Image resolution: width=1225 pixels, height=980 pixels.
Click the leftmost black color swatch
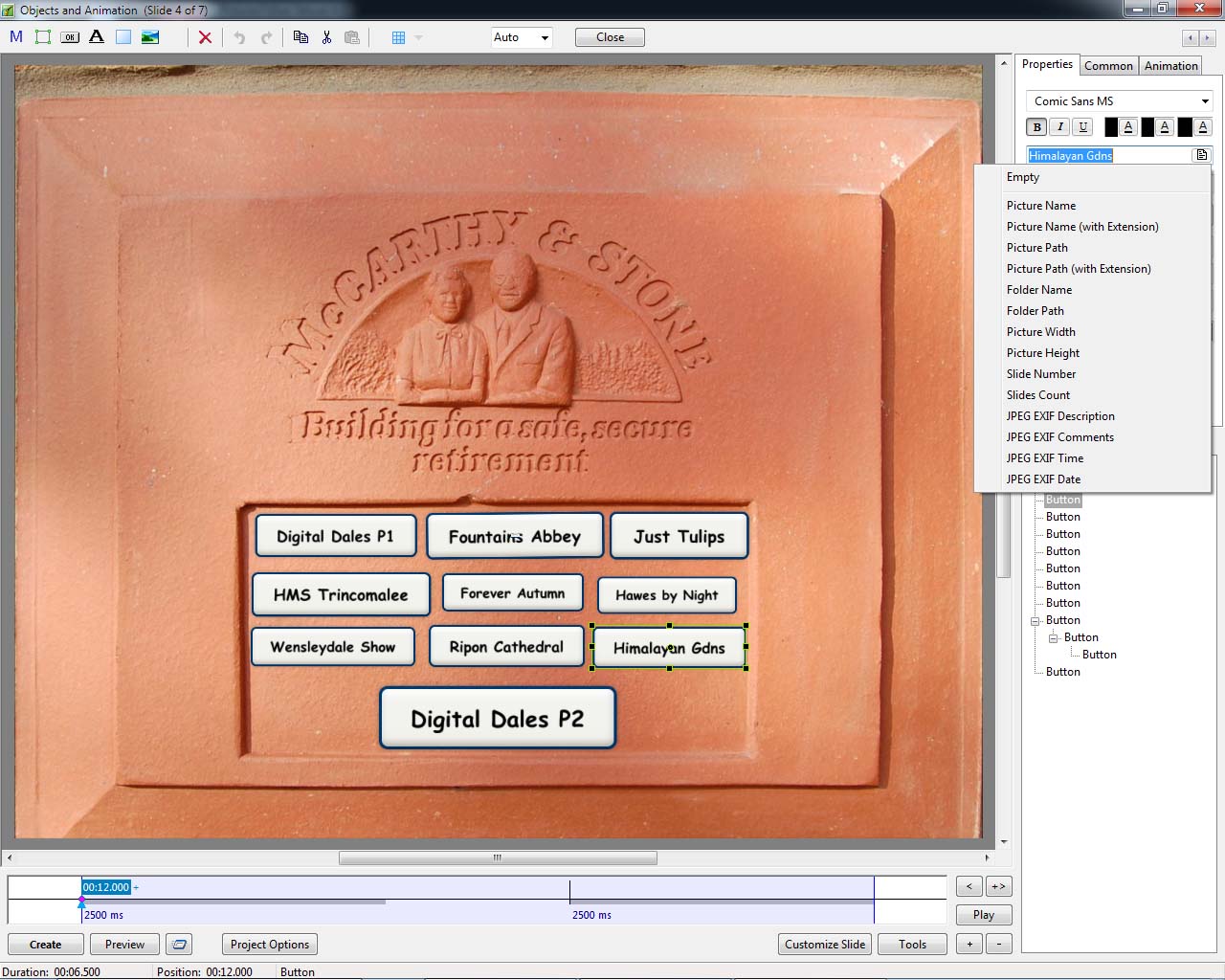[1111, 126]
